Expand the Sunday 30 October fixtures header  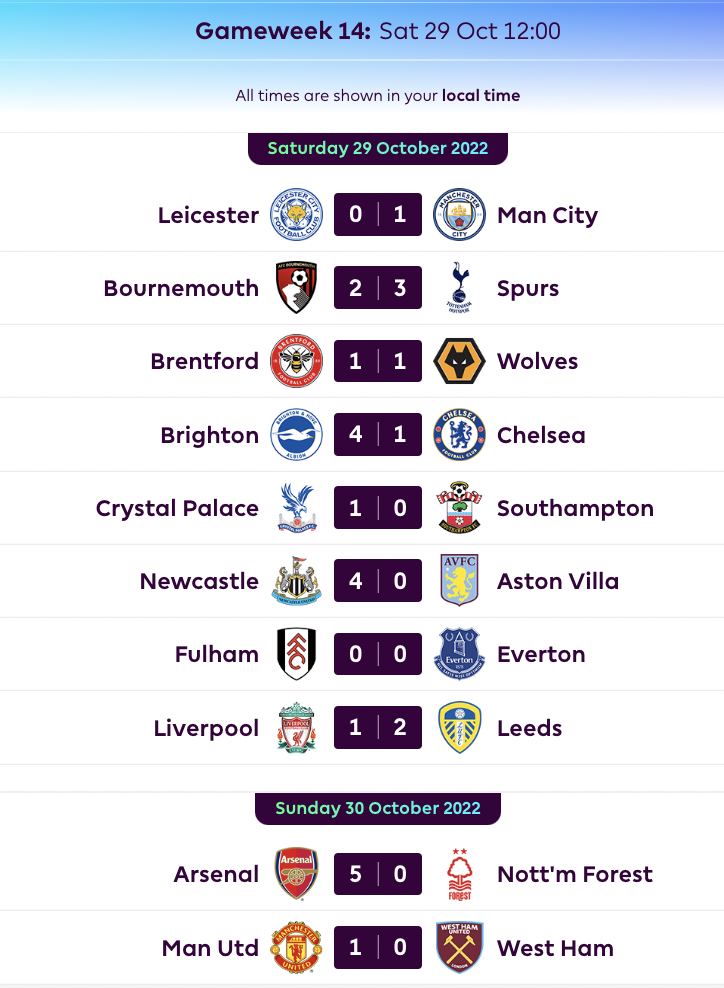[377, 807]
